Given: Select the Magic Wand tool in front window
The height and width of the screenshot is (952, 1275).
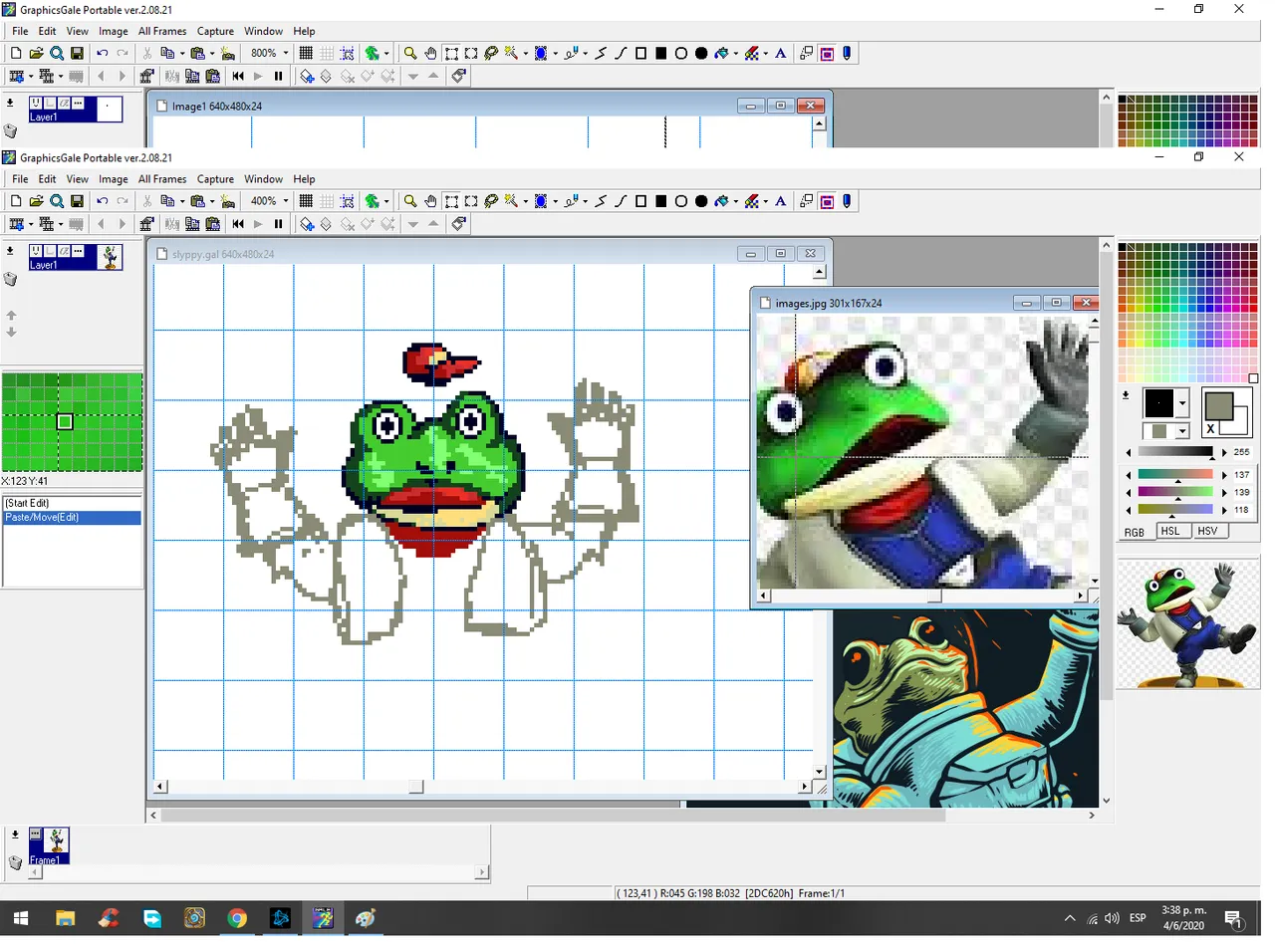Looking at the screenshot, I should pyautogui.click(x=511, y=201).
